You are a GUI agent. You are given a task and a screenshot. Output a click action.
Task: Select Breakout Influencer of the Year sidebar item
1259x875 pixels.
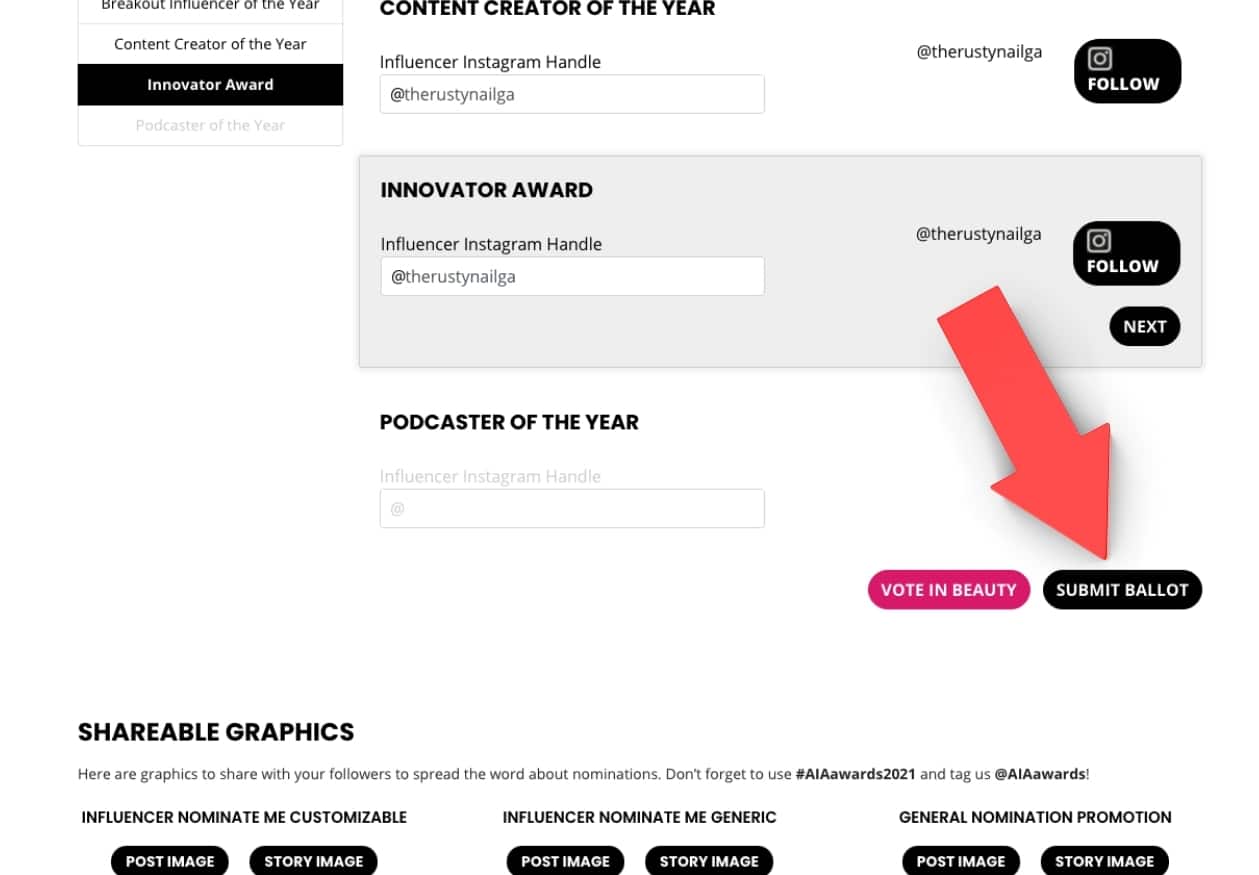point(210,8)
